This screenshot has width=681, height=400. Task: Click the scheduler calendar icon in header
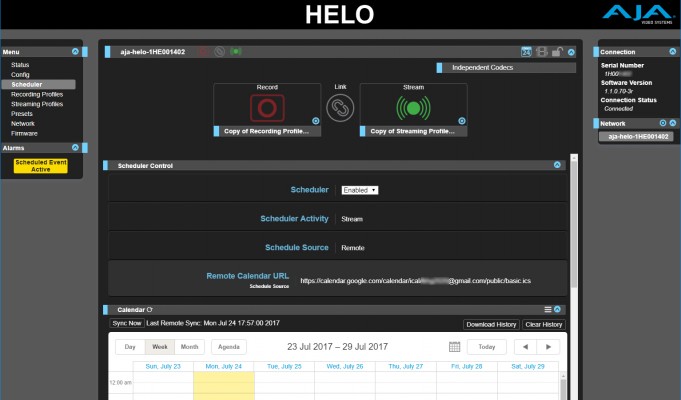coord(526,52)
